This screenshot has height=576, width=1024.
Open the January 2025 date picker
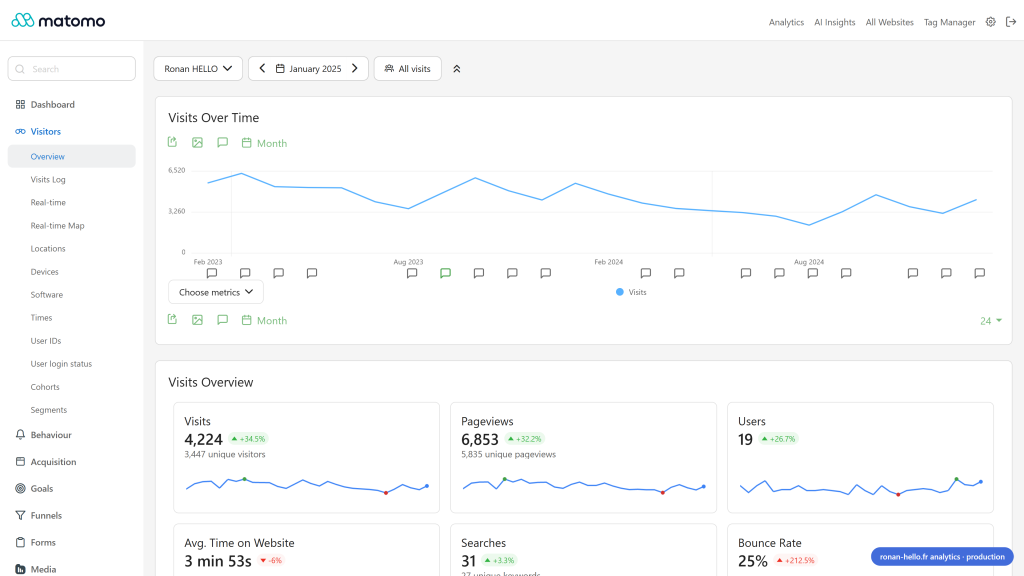click(x=308, y=69)
